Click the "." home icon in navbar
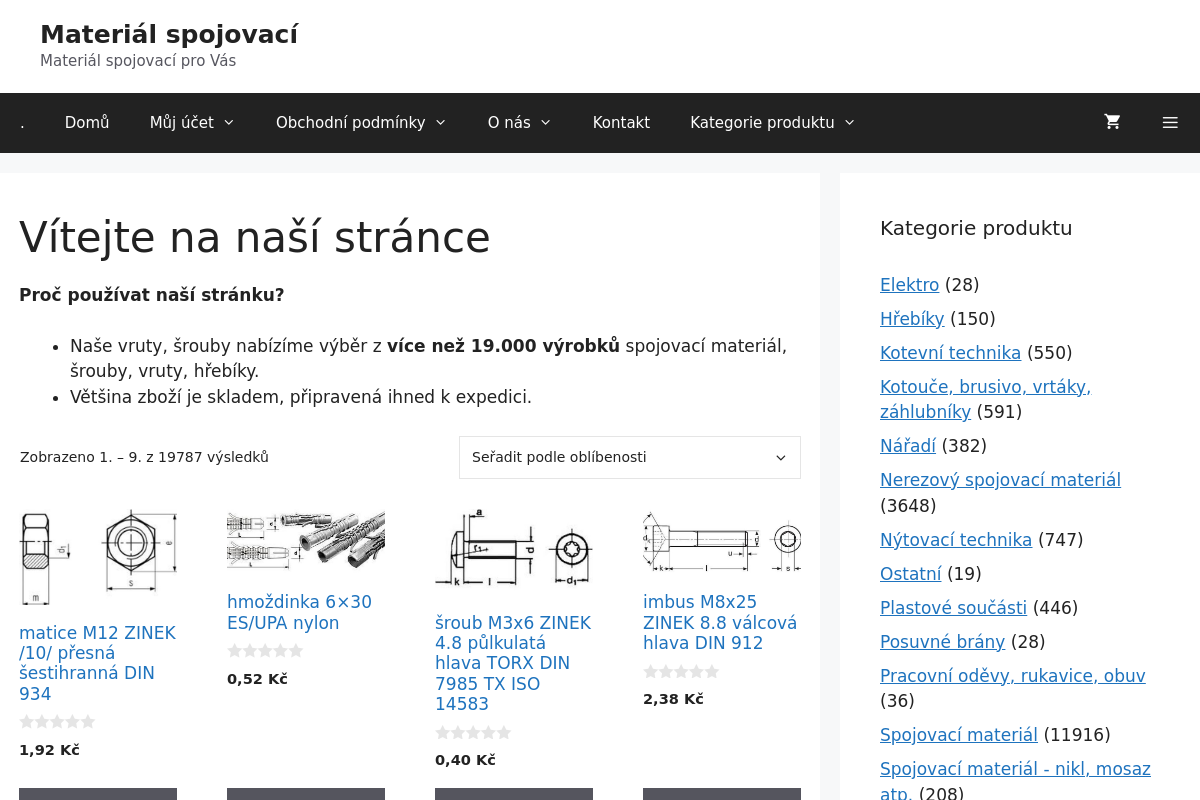 coord(22,122)
